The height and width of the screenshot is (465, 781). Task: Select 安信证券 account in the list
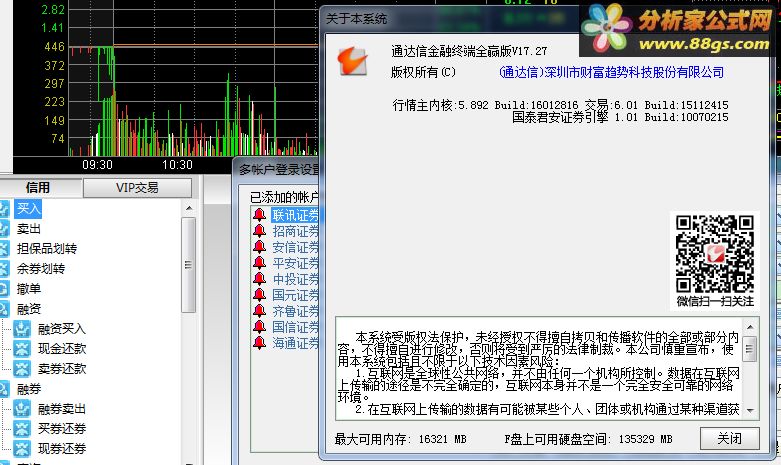pos(295,247)
